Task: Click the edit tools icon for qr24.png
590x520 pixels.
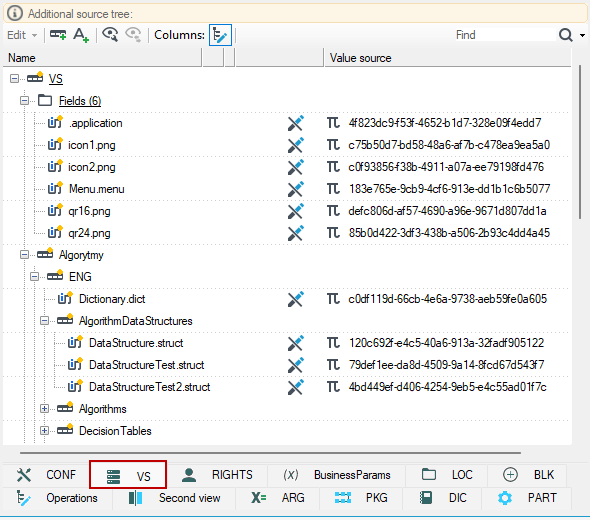Action: 296,233
